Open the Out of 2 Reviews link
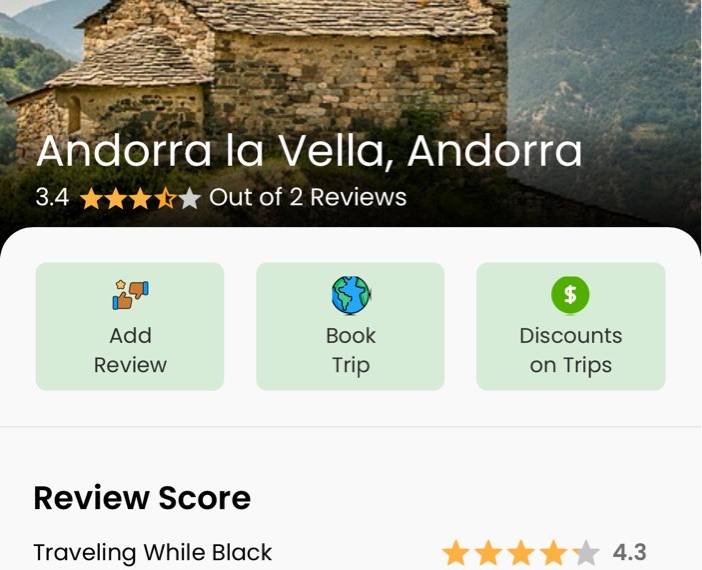 308,197
